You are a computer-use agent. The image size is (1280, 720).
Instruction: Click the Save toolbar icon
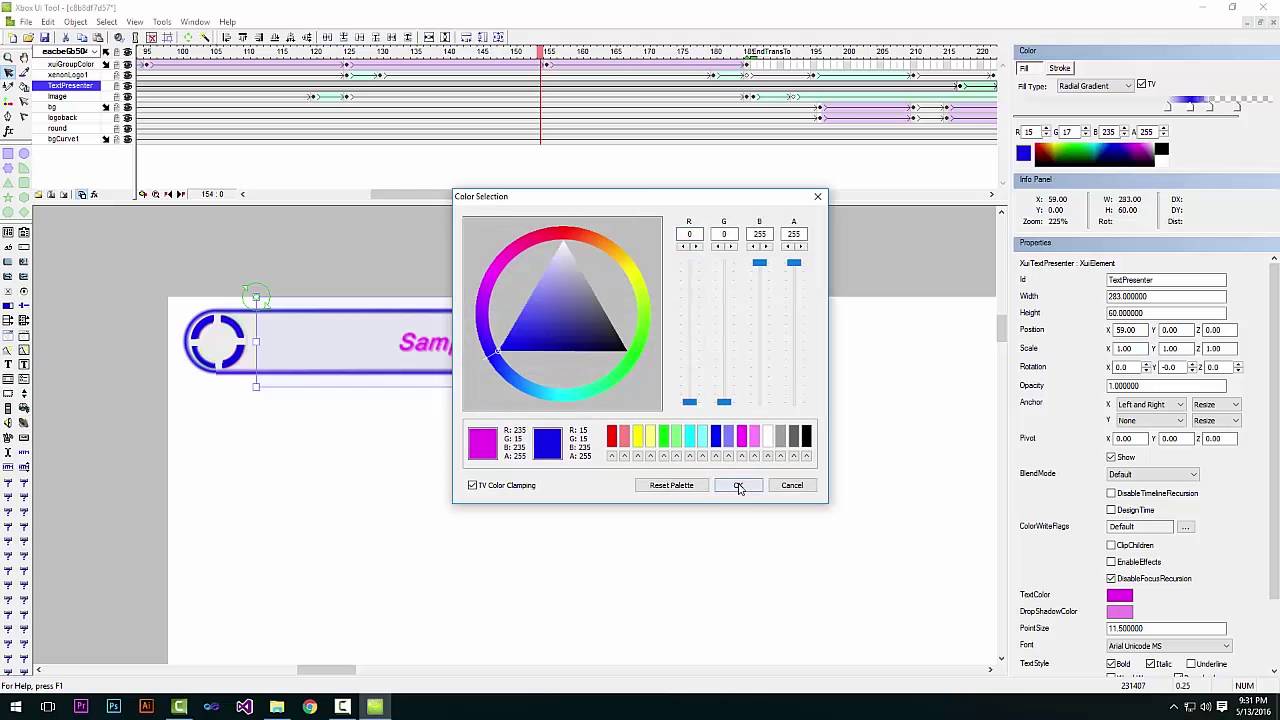click(x=44, y=38)
